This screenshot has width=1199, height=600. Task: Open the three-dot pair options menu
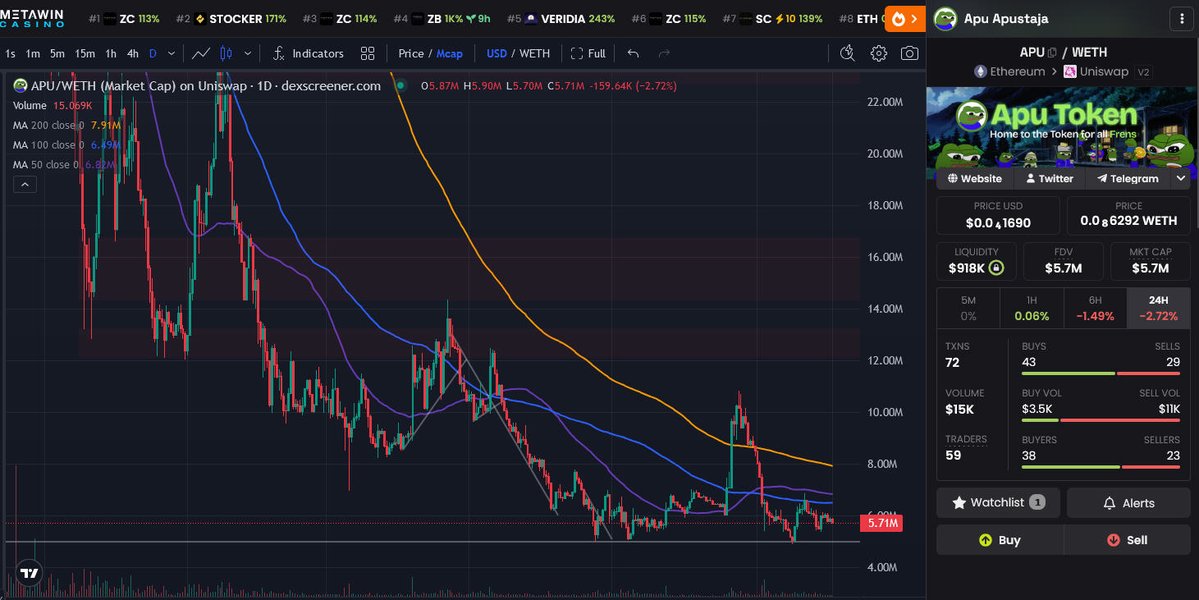1182,19
